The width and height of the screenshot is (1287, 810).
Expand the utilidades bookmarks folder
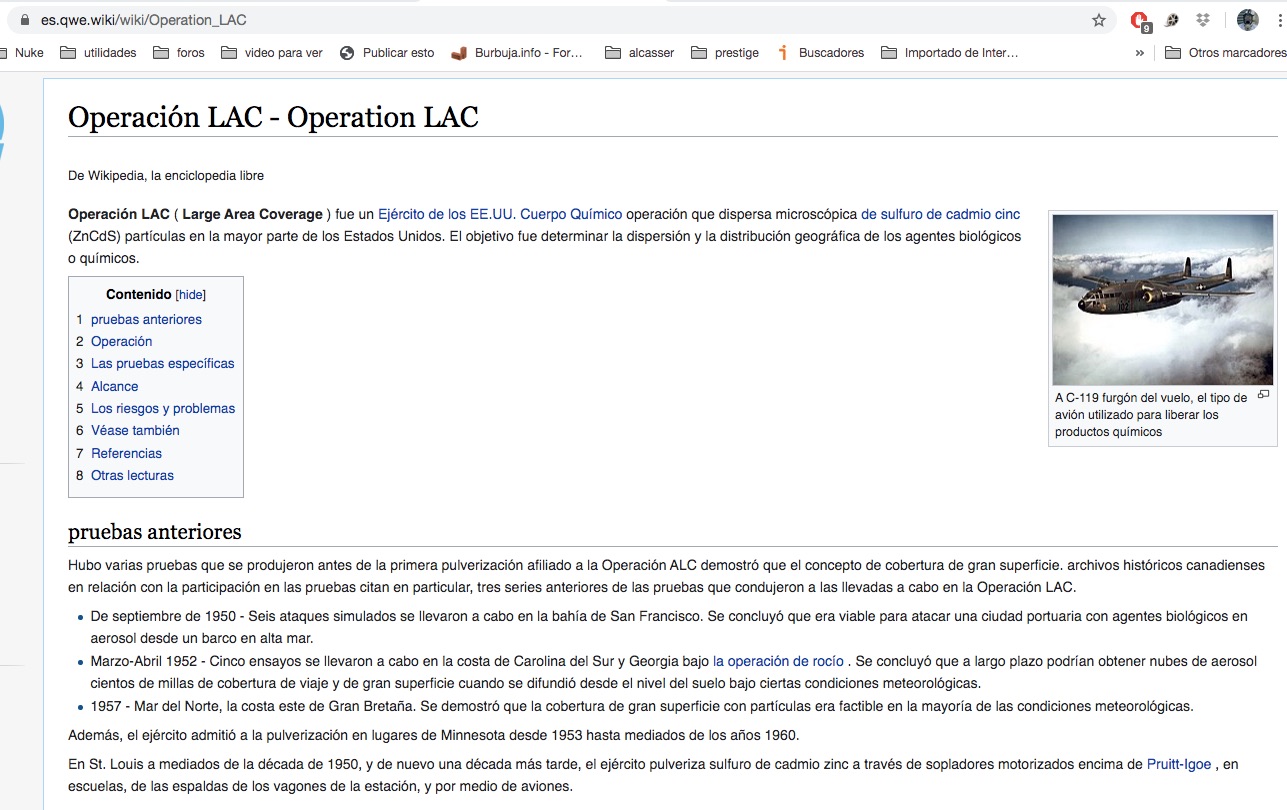[x=98, y=53]
